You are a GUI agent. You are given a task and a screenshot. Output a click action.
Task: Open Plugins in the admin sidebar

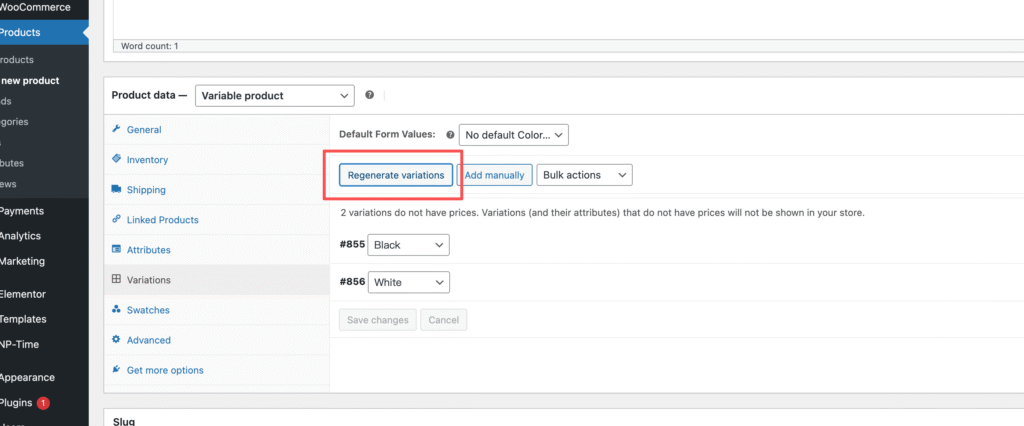pyautogui.click(x=16, y=403)
